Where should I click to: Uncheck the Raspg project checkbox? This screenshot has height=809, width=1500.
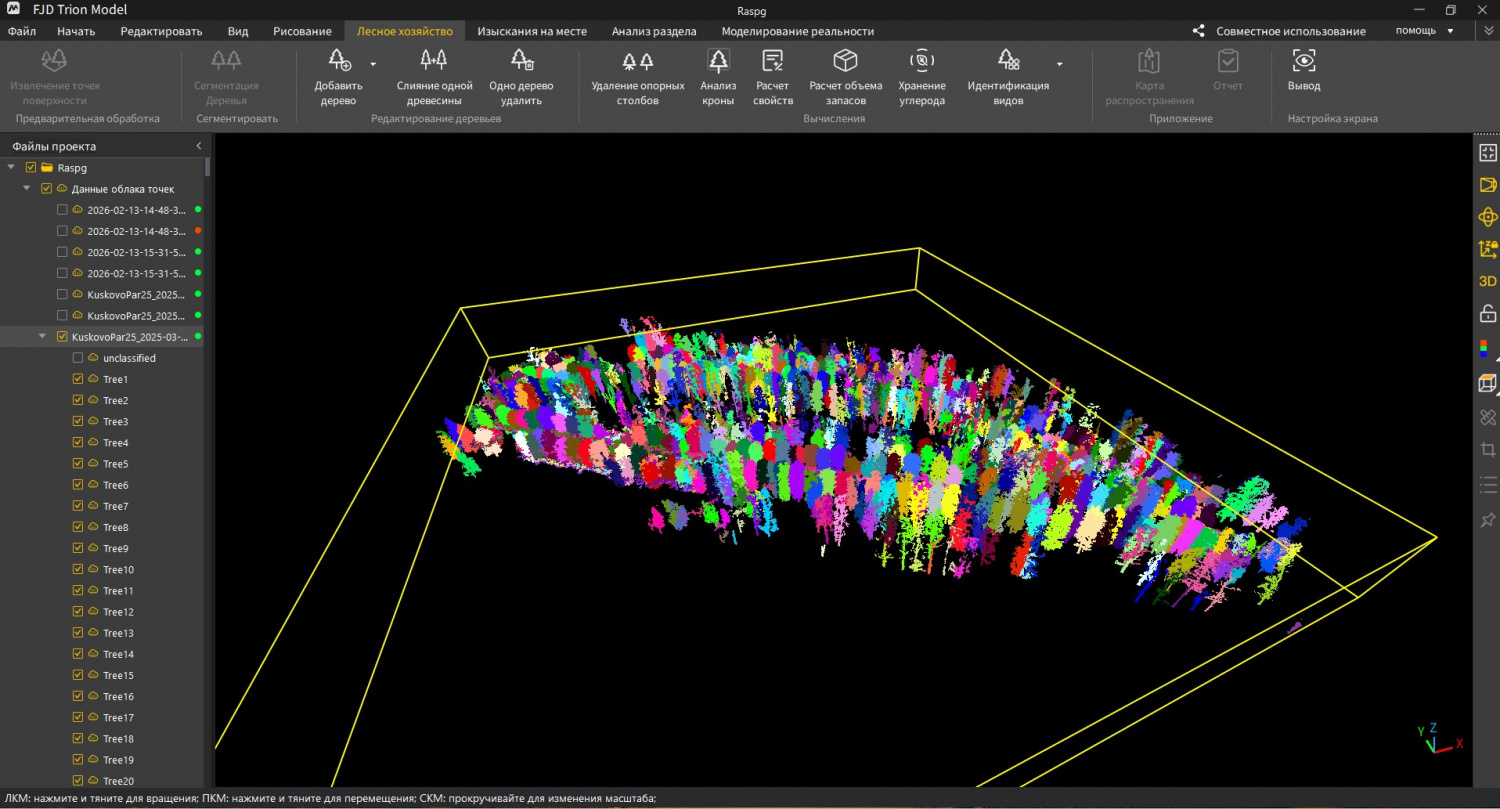pos(31,168)
